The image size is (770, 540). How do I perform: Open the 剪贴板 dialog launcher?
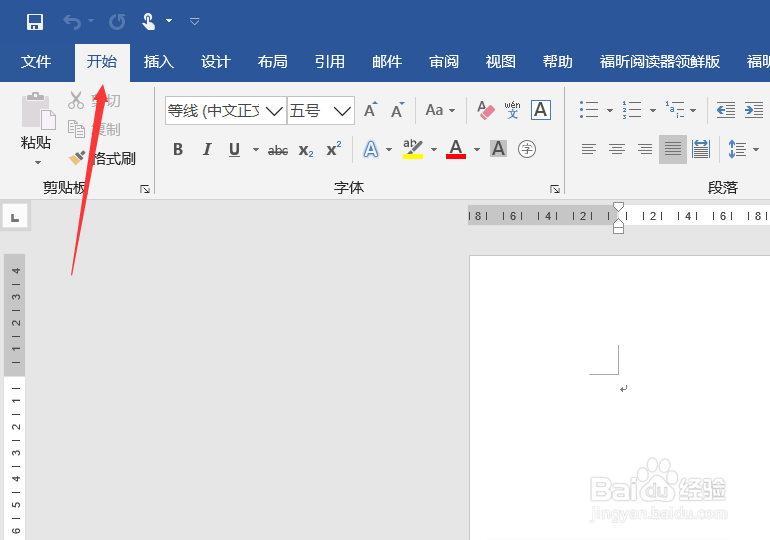[x=145, y=189]
